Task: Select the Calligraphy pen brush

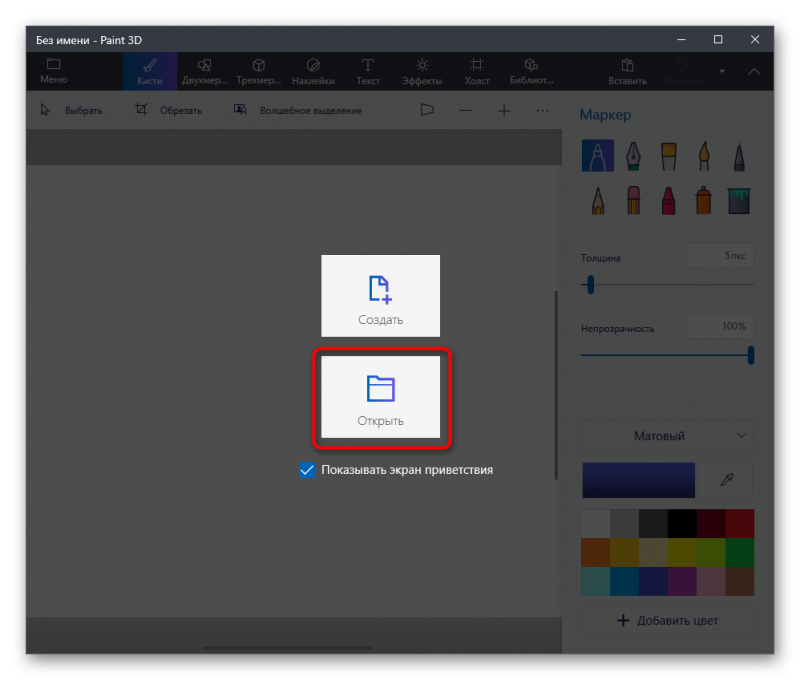Action: [x=633, y=156]
